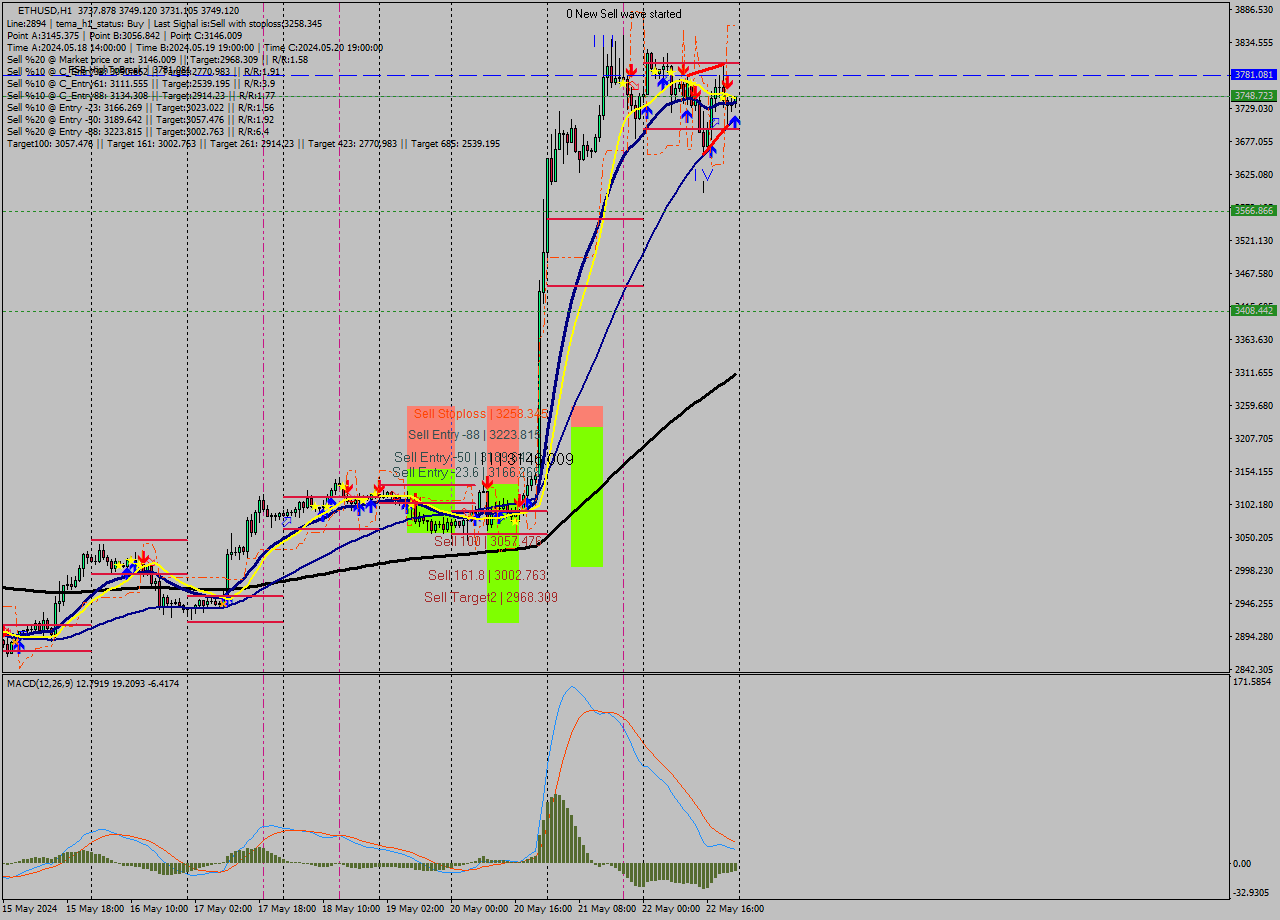Viewport: 1280px width, 920px height.
Task: Select the red sell arrow above 19 May zone
Action: [x=488, y=482]
